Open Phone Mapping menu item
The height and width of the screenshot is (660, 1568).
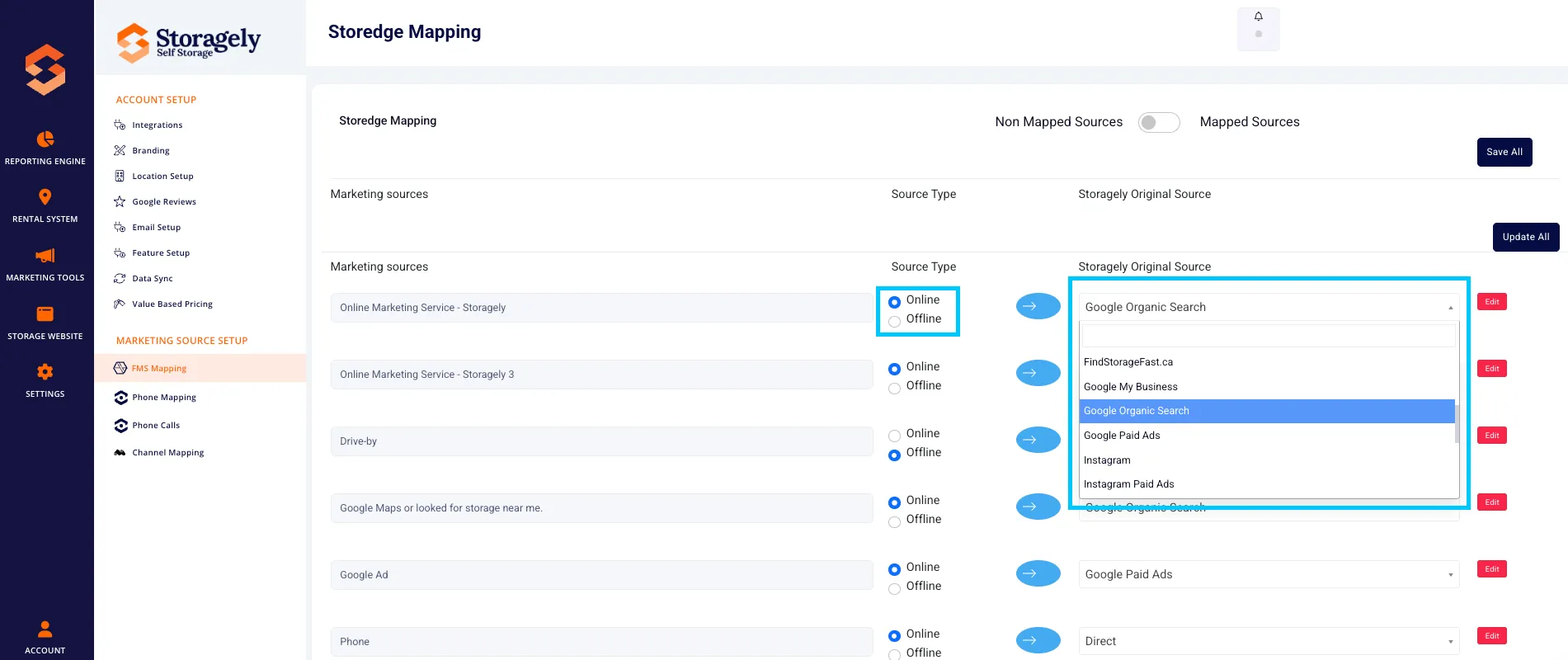tap(163, 398)
